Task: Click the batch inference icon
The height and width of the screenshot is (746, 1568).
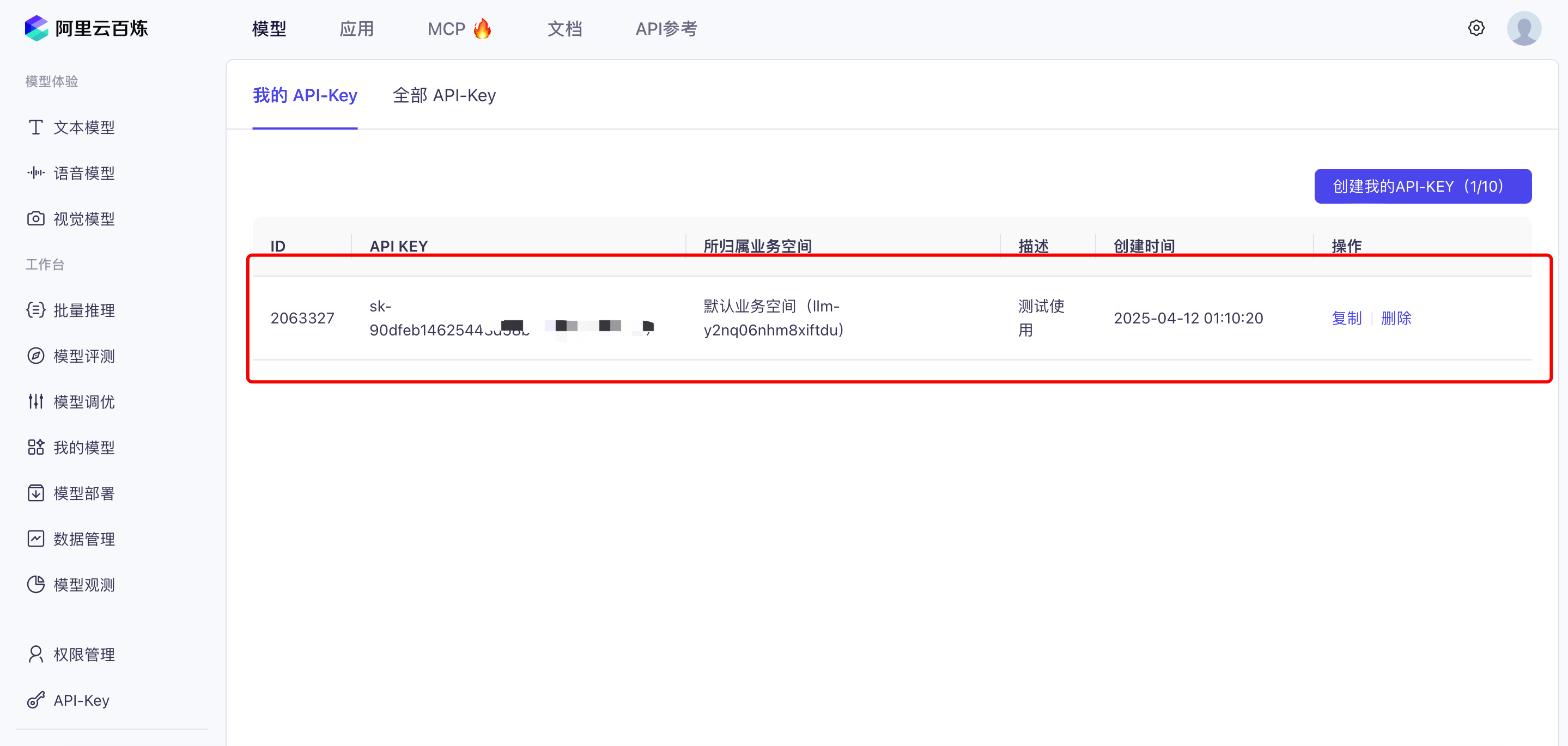Action: [35, 310]
